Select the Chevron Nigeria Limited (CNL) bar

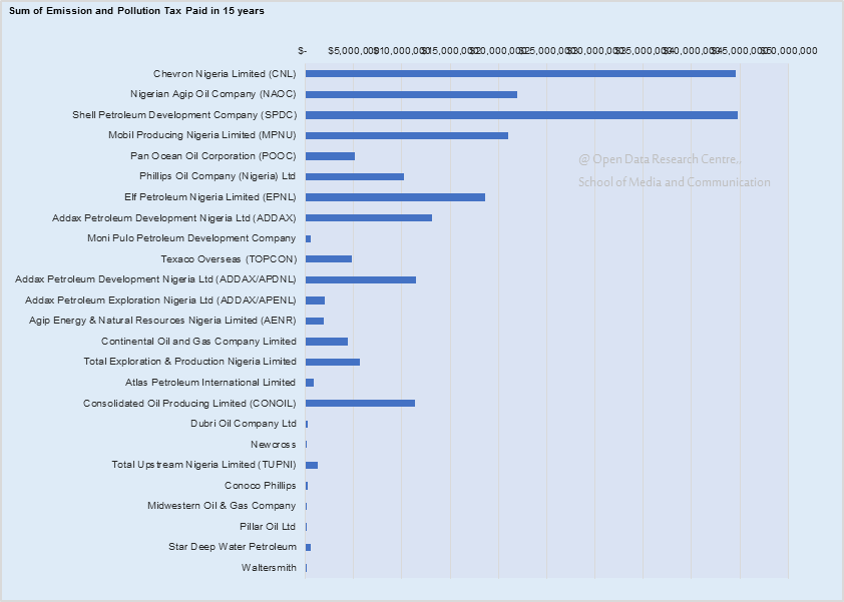tap(521, 74)
